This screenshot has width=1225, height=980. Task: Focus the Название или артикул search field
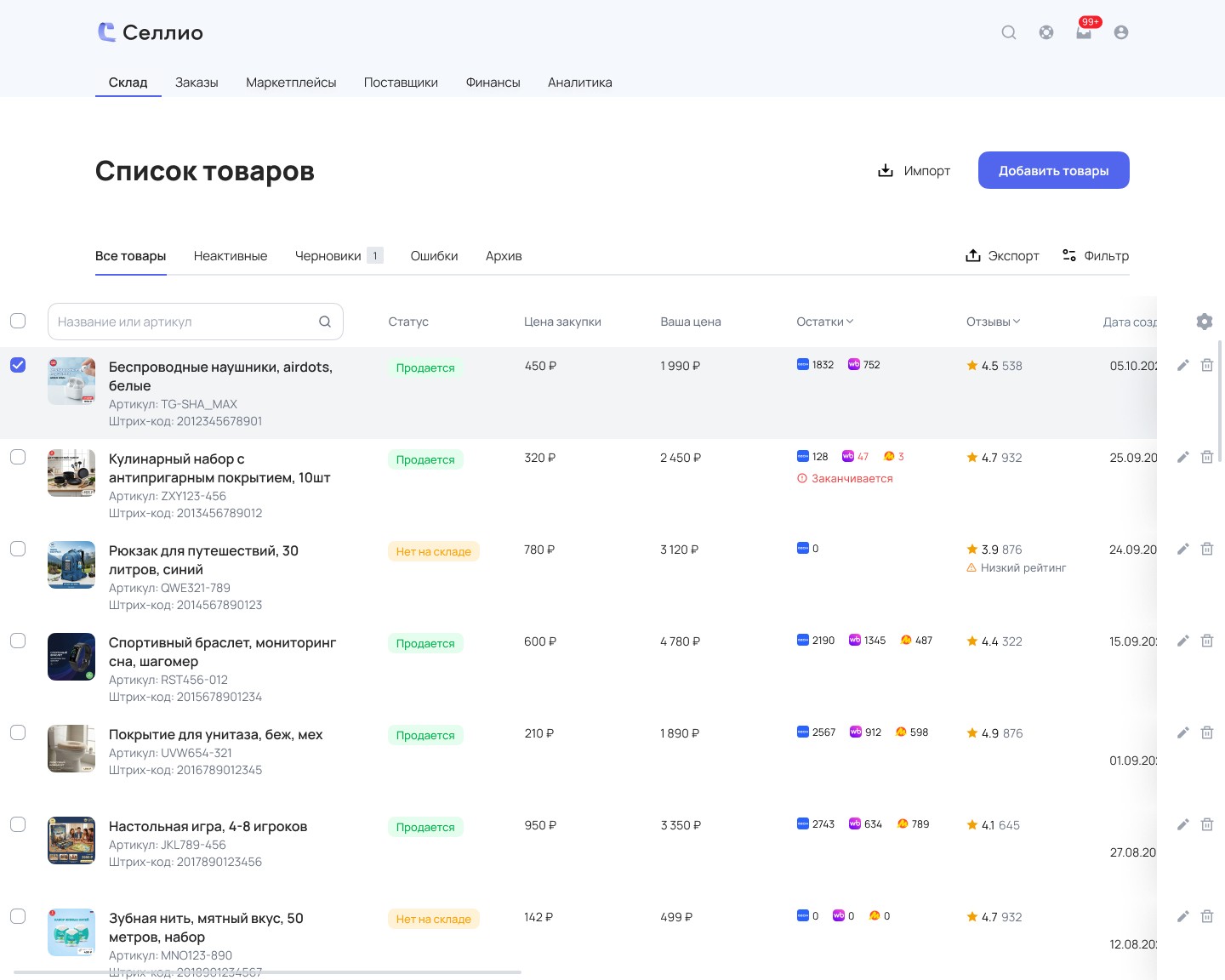tap(196, 322)
